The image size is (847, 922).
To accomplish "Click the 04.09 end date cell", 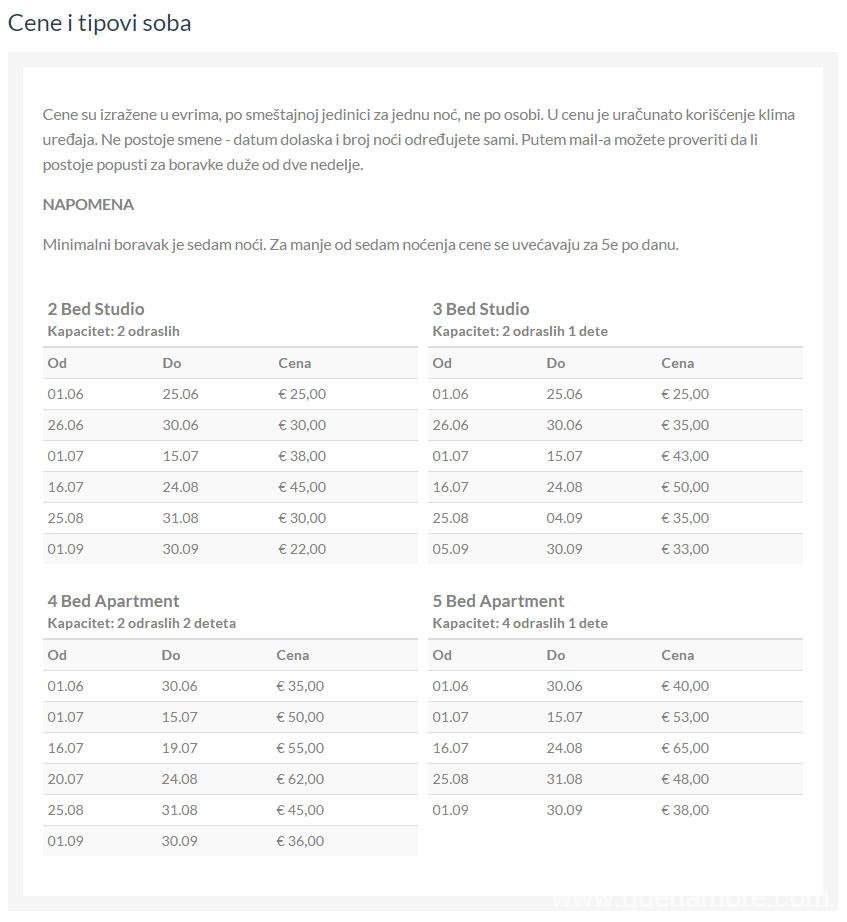I will (x=565, y=518).
